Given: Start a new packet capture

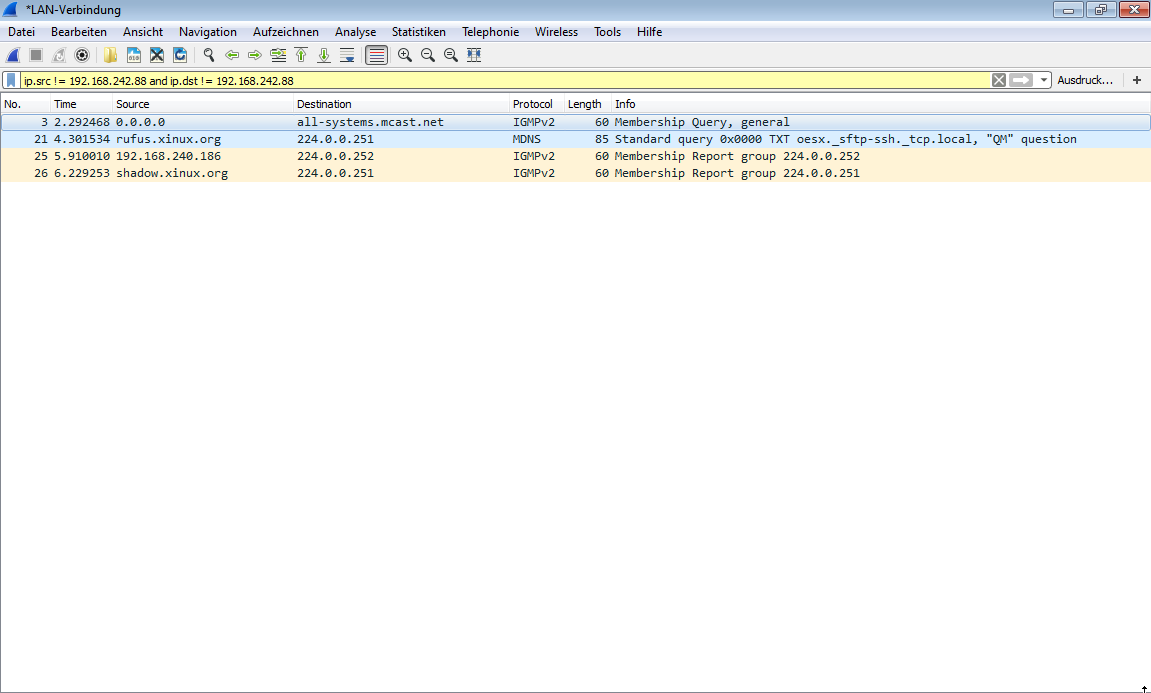Looking at the screenshot, I should pyautogui.click(x=12, y=55).
